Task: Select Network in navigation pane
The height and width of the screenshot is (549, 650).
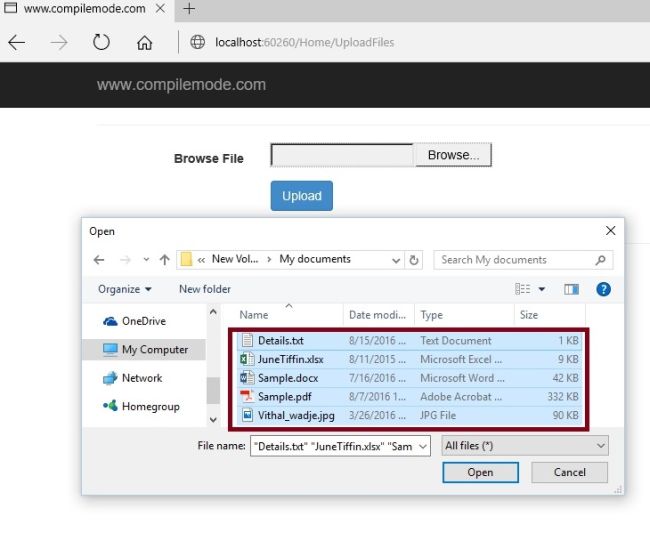Action: 144,378
